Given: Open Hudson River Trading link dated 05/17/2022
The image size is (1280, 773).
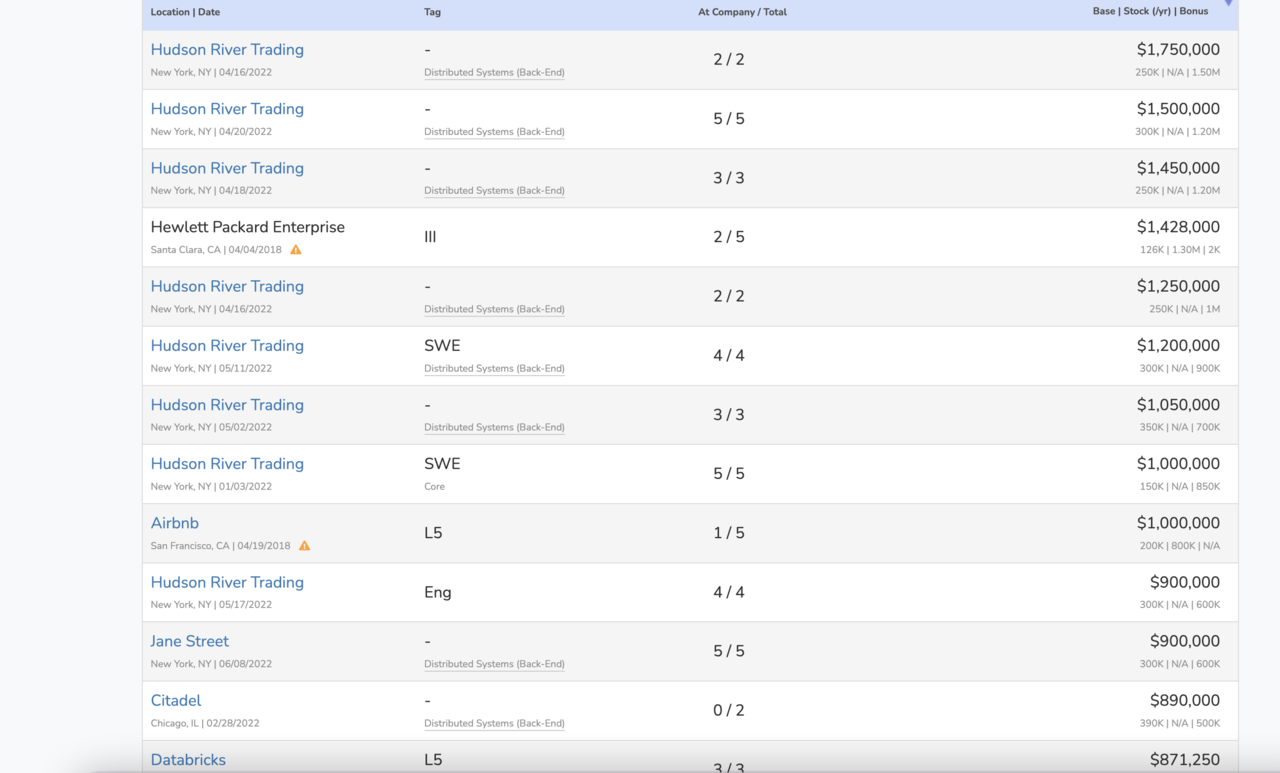Looking at the screenshot, I should click(227, 582).
